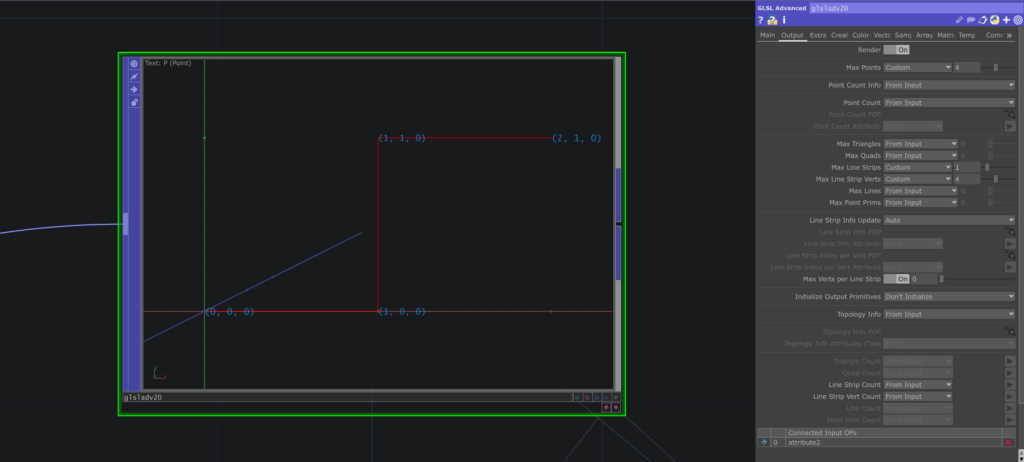Jump to attribute2 input via arrow icon
Image resolution: width=1024 pixels, height=462 pixels.
tap(764, 442)
